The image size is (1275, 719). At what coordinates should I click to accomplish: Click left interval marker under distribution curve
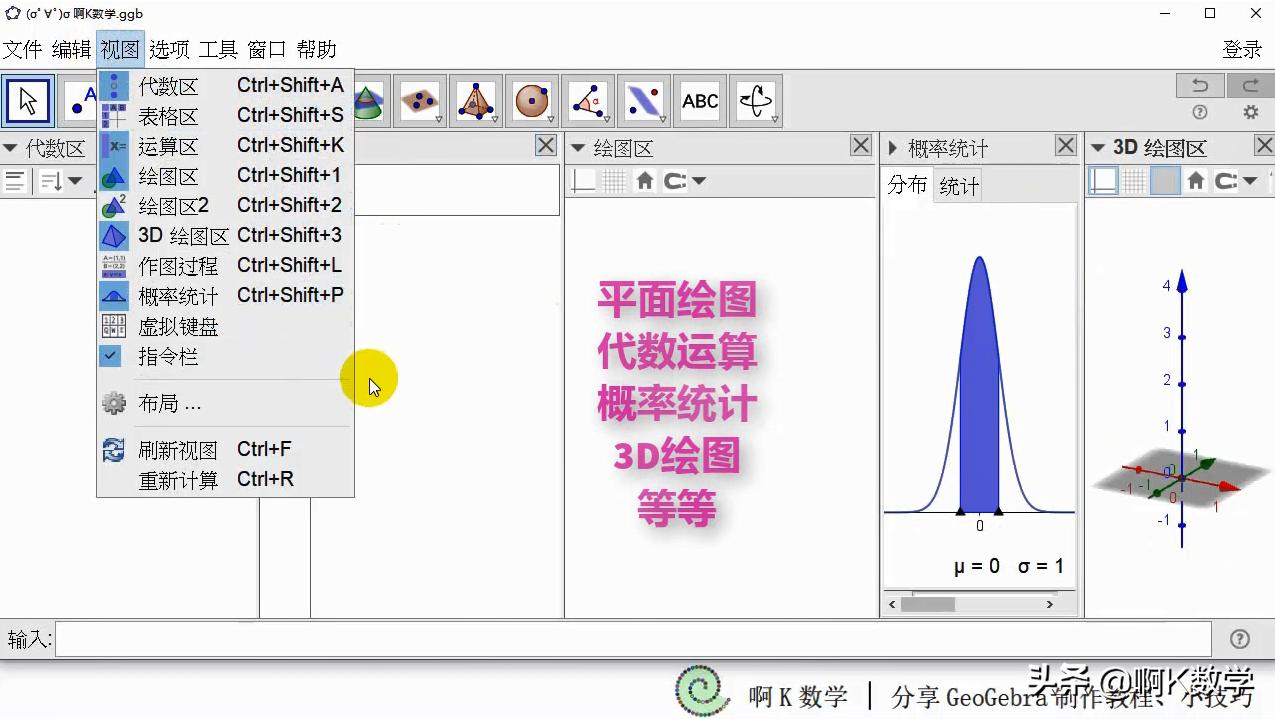click(x=961, y=511)
